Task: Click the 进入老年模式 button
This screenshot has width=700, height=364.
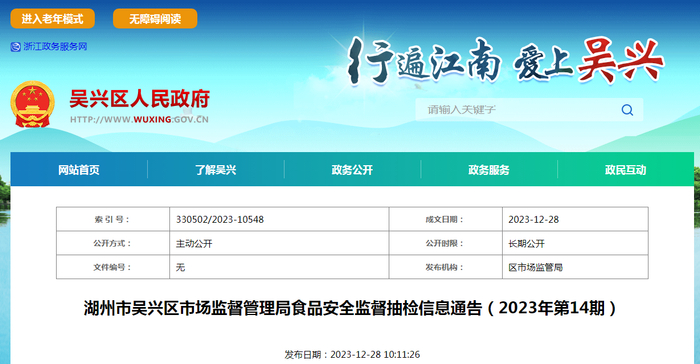Action: click(x=53, y=19)
